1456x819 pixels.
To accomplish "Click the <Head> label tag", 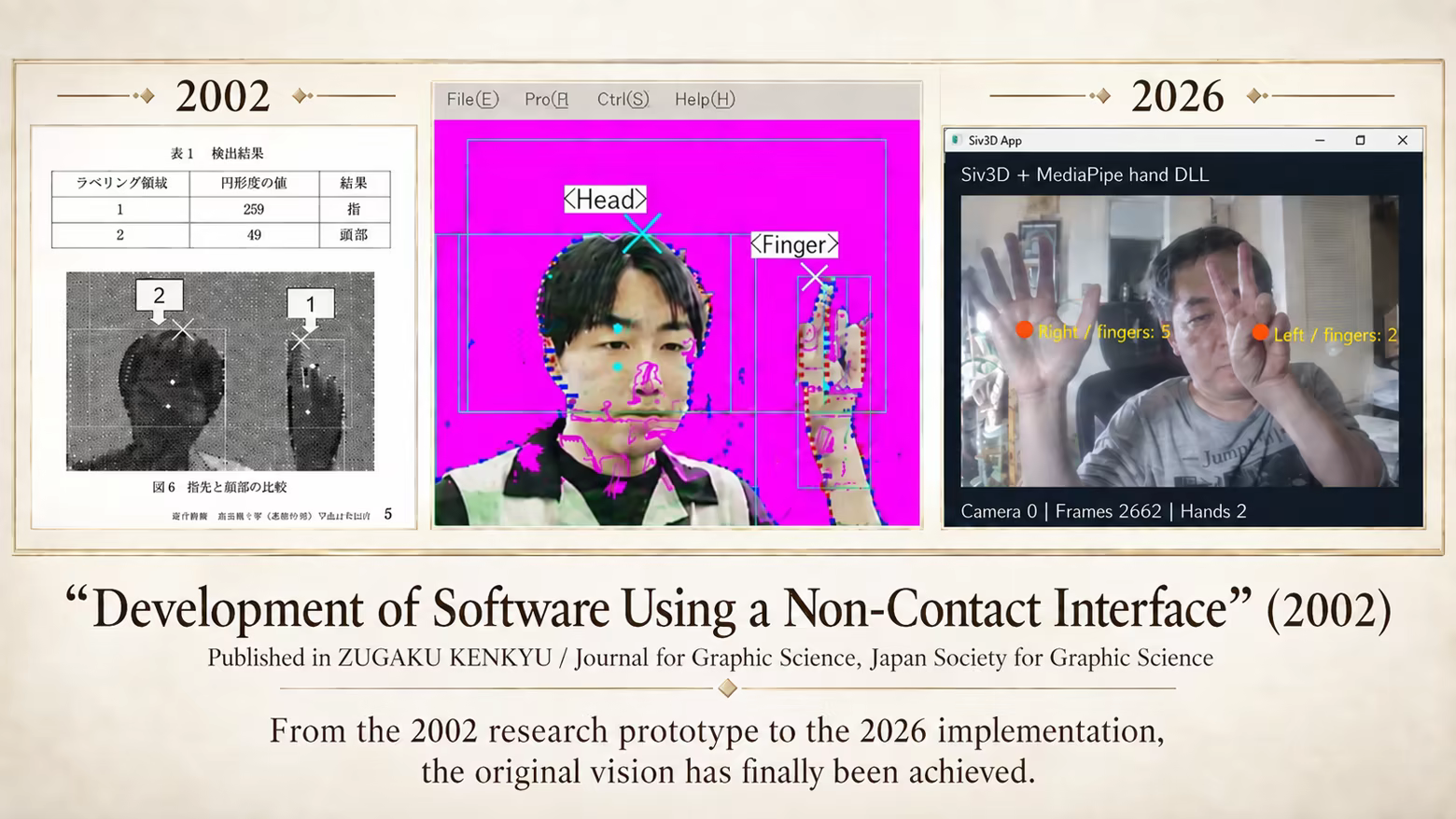I will pos(606,199).
